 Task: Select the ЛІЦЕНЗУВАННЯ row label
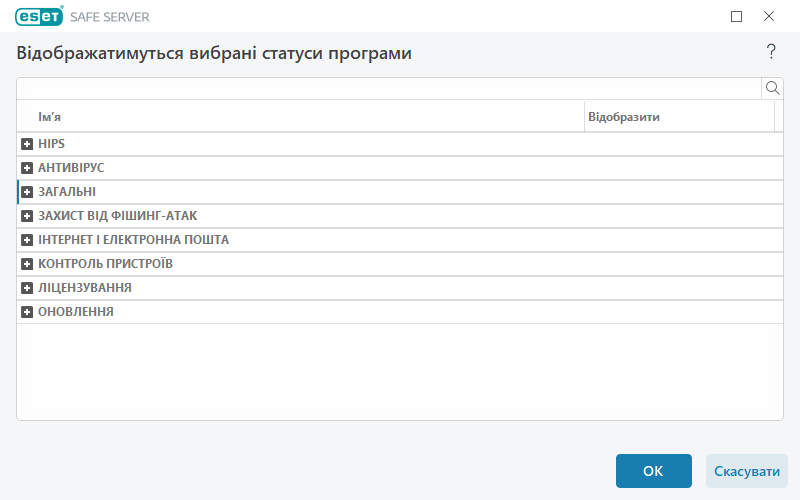click(85, 288)
